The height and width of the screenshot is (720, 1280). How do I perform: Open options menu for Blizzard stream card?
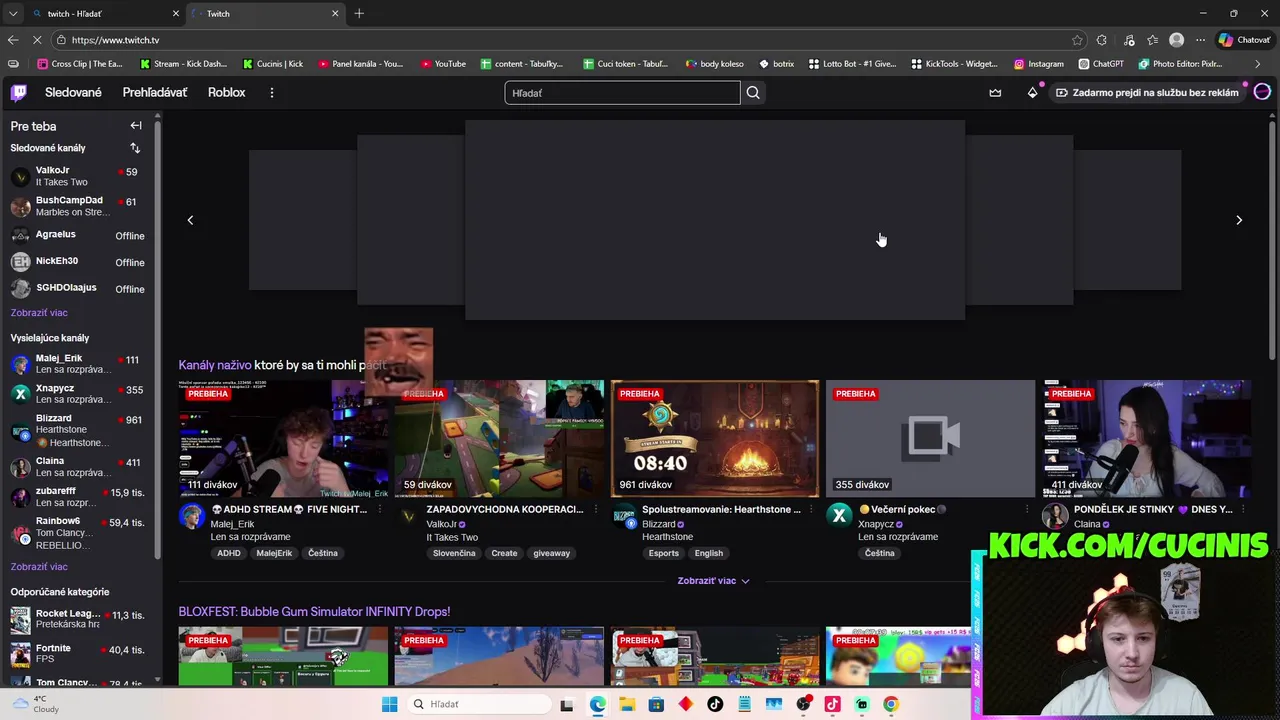(811, 510)
